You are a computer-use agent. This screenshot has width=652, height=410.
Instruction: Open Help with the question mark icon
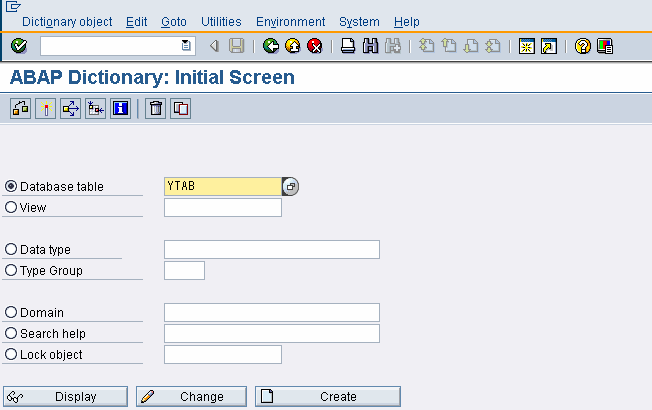[x=583, y=46]
